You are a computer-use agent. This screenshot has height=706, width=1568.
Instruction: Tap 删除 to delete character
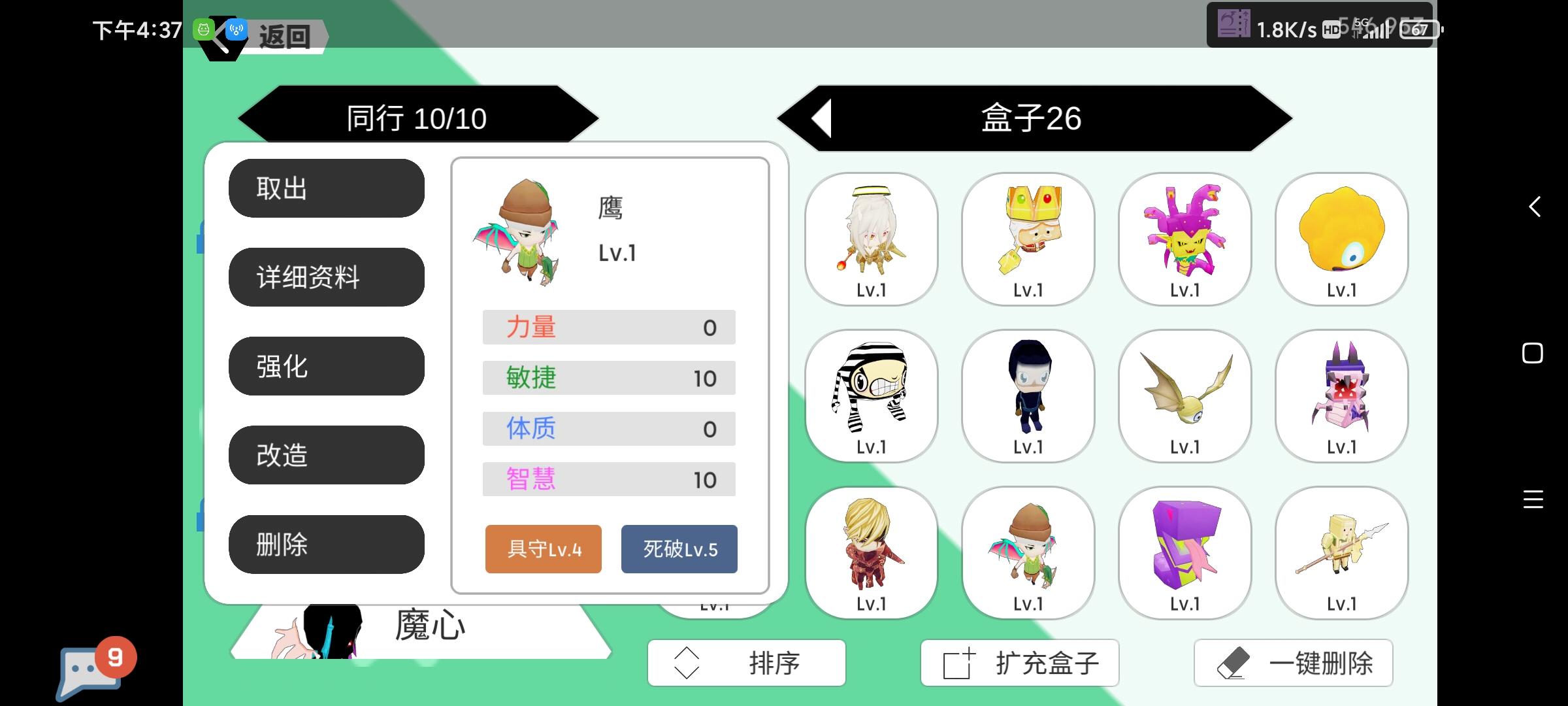tap(327, 544)
